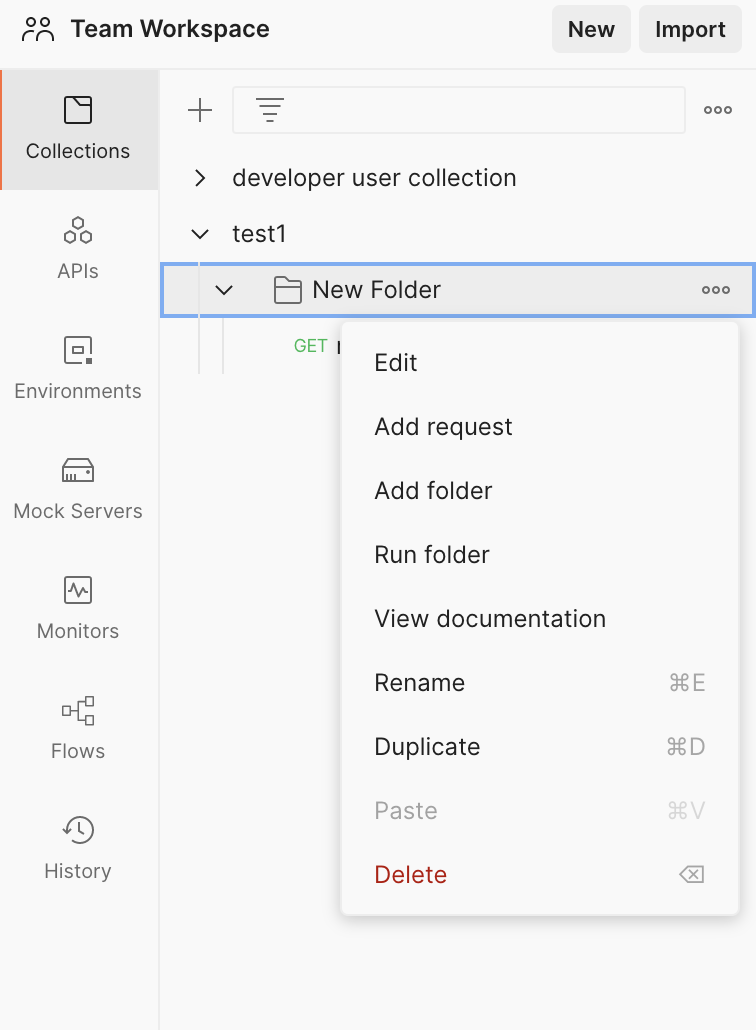Open the filter options icon in the search bar
This screenshot has width=756, height=1030.
(x=269, y=110)
